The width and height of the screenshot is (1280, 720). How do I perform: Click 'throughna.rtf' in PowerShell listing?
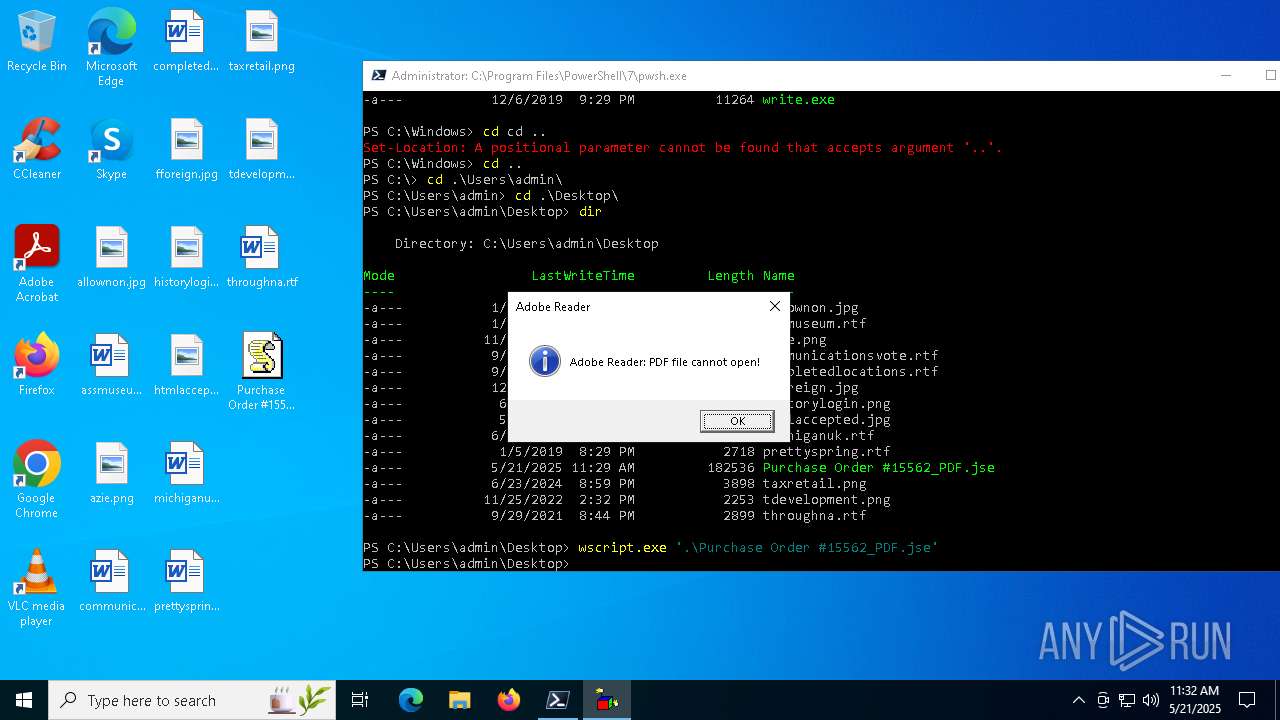814,515
